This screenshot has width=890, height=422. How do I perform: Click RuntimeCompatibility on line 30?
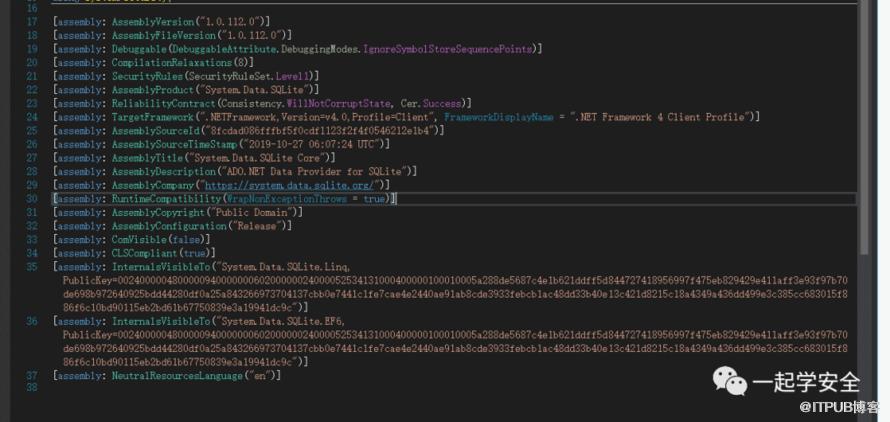166,199
